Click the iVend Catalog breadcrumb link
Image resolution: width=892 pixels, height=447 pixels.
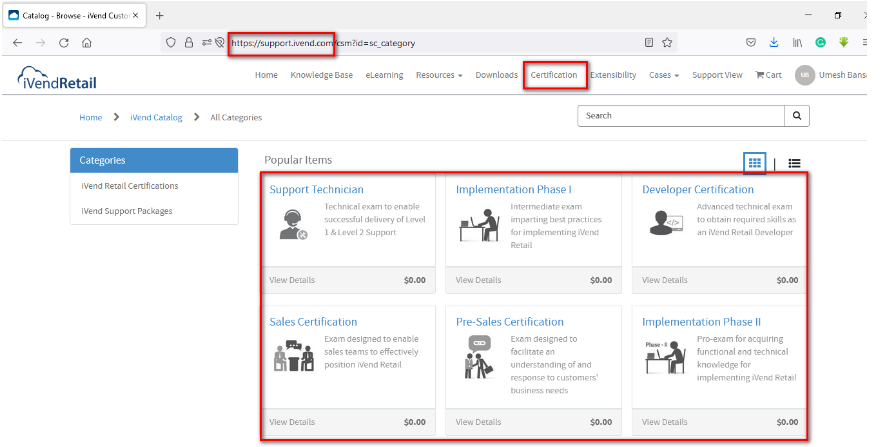(x=156, y=118)
